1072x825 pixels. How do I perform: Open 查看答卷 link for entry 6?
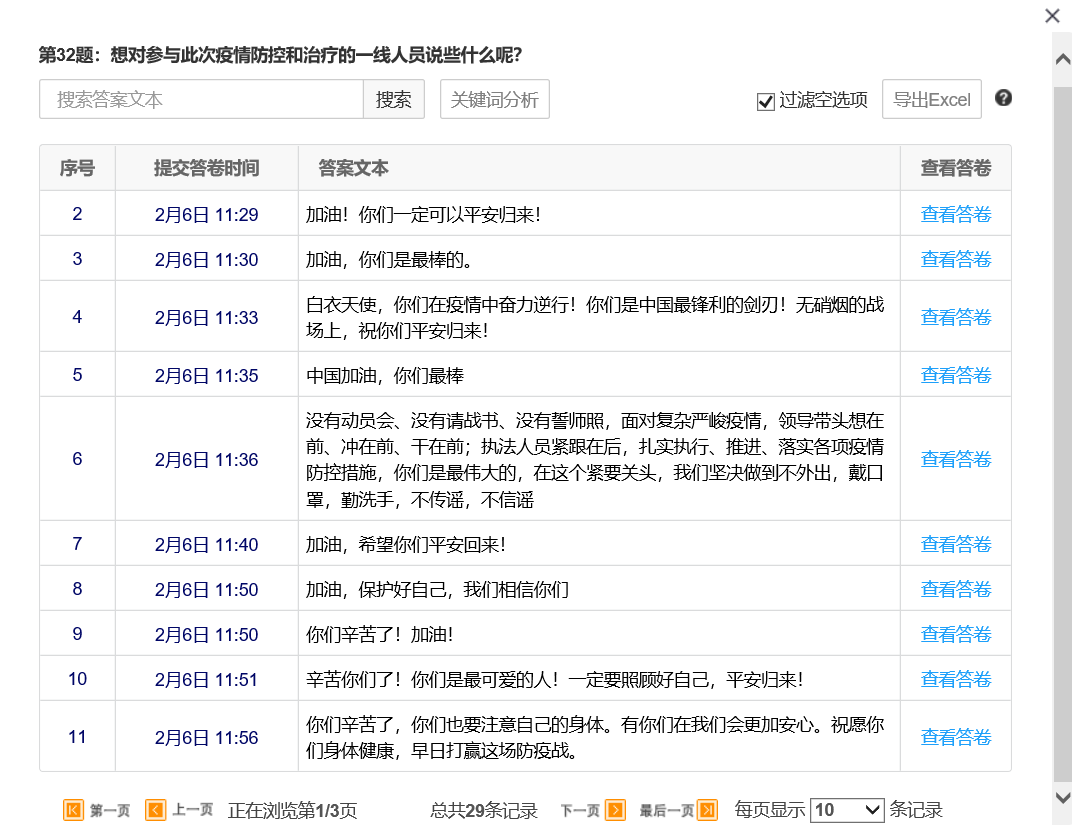click(x=955, y=459)
